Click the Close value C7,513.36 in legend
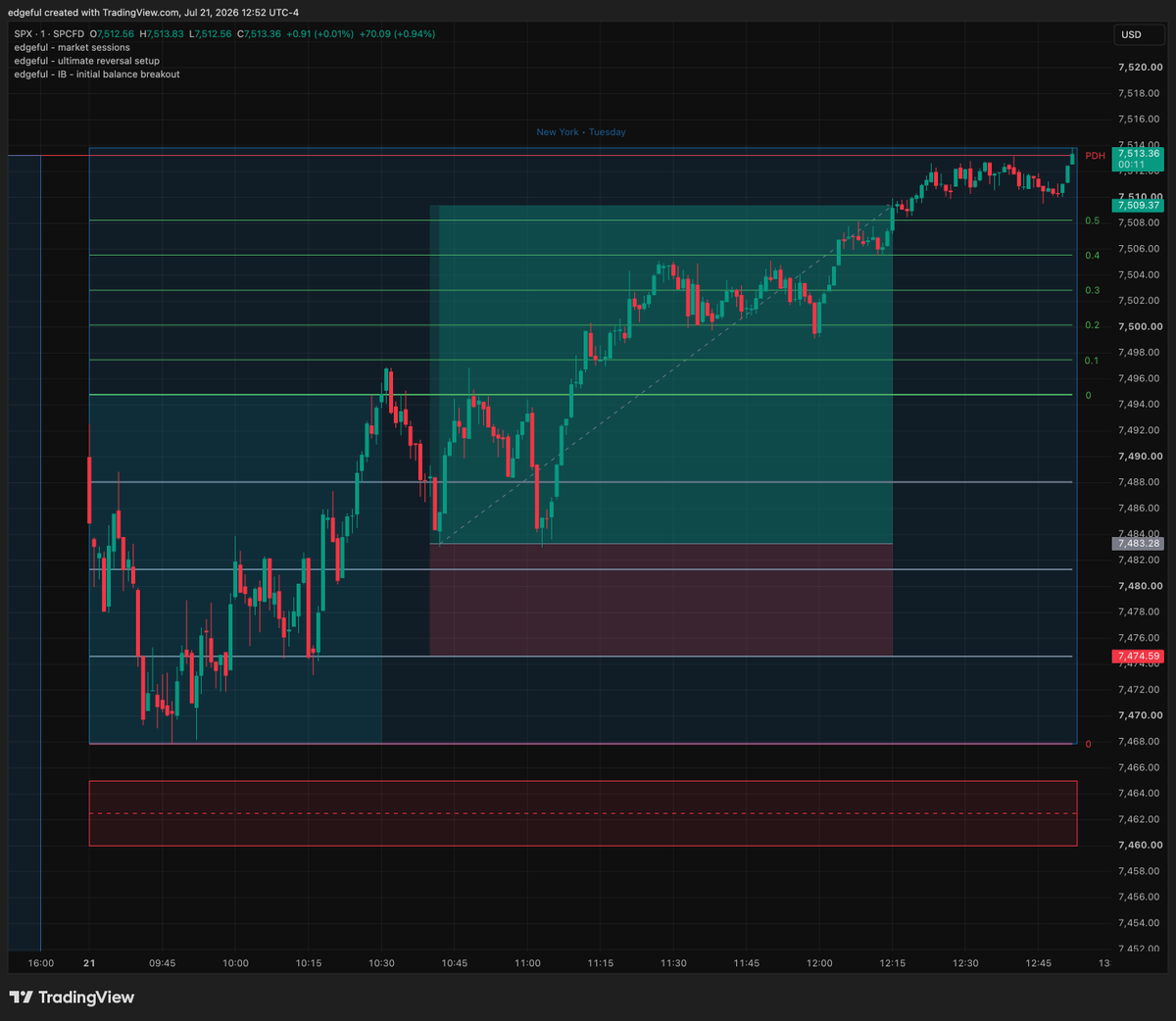1176x1021 pixels. [260, 34]
